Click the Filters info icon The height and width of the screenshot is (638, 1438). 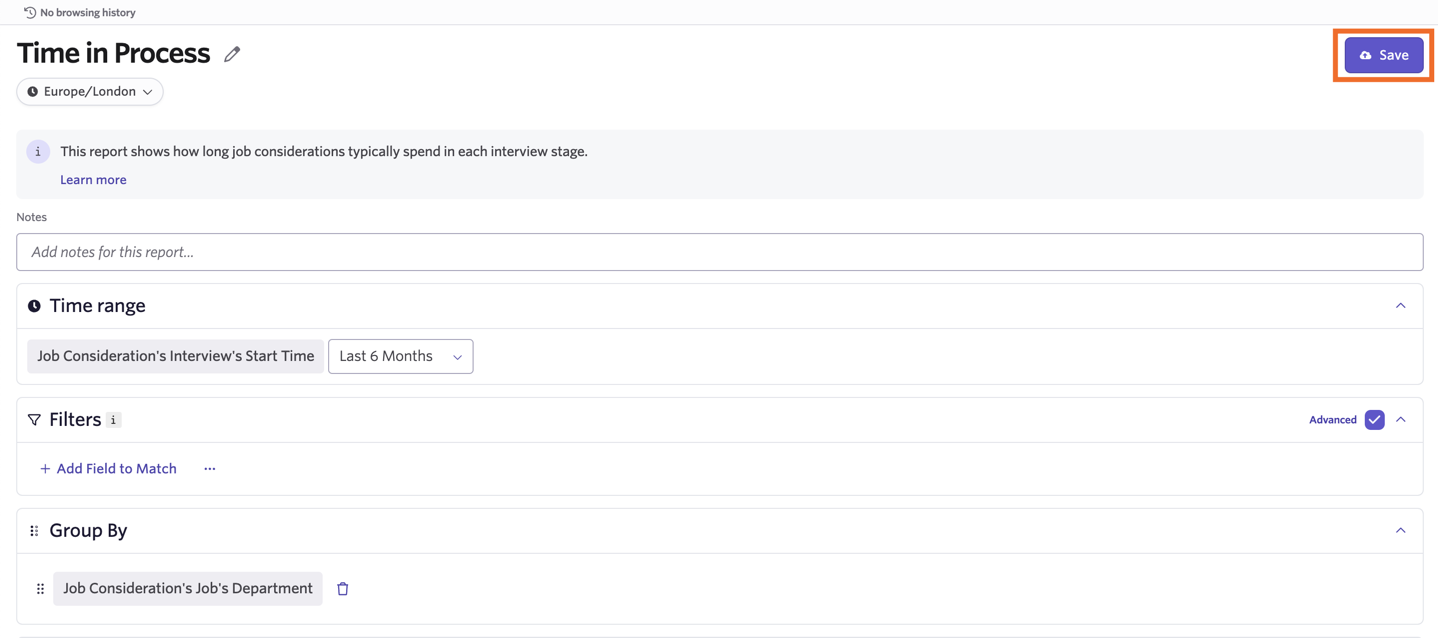(114, 420)
